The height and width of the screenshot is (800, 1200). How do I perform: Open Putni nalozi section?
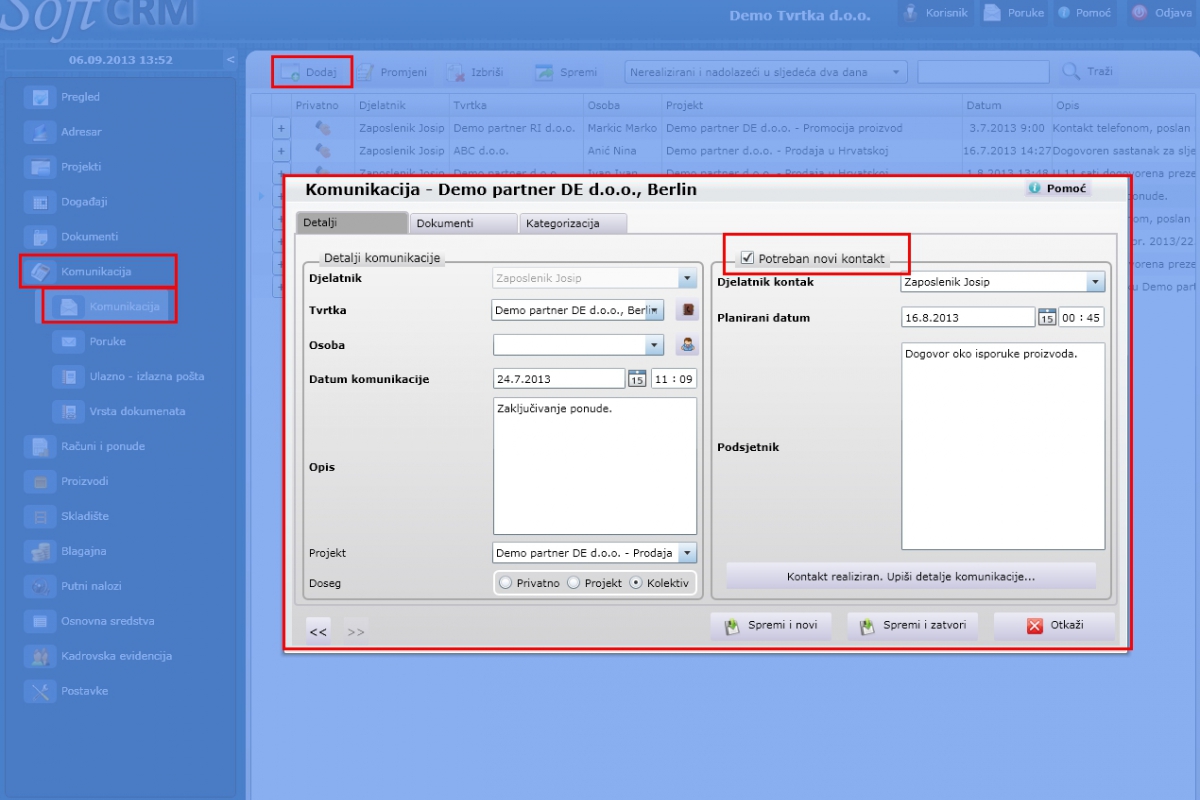coord(92,586)
